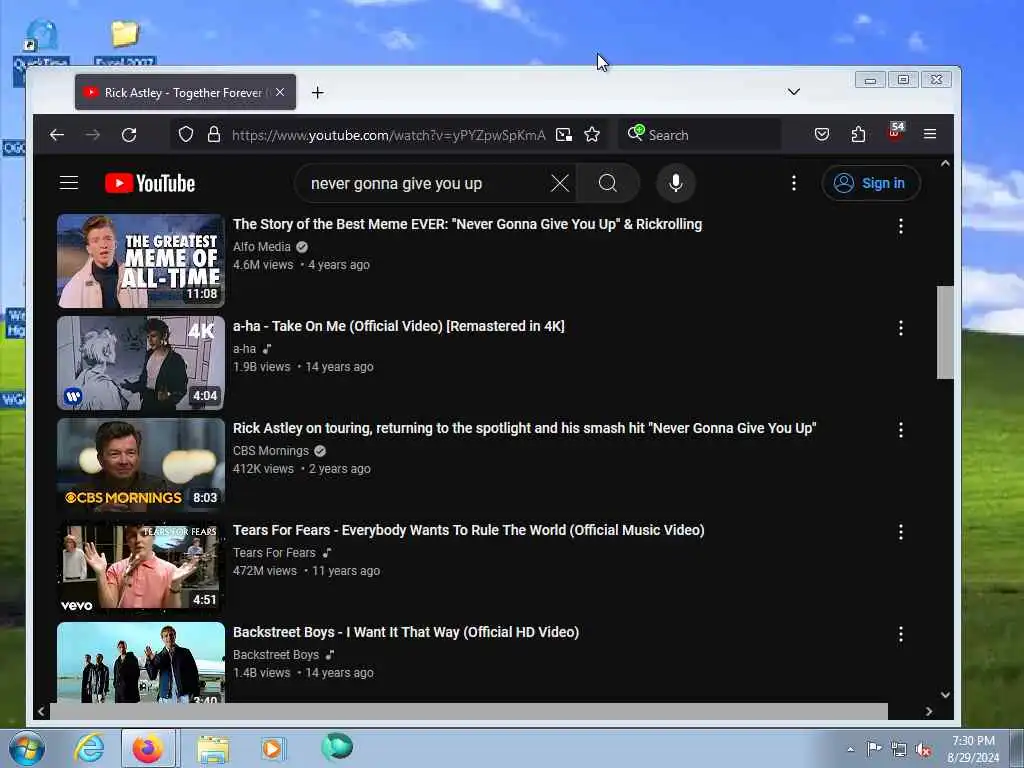Sign in to YouTube
The image size is (1024, 768).
point(871,183)
